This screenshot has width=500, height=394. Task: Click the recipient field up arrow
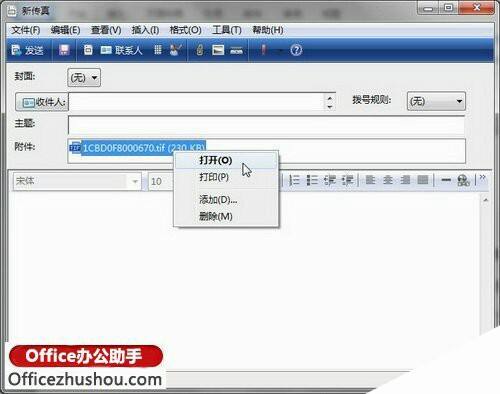(x=330, y=98)
